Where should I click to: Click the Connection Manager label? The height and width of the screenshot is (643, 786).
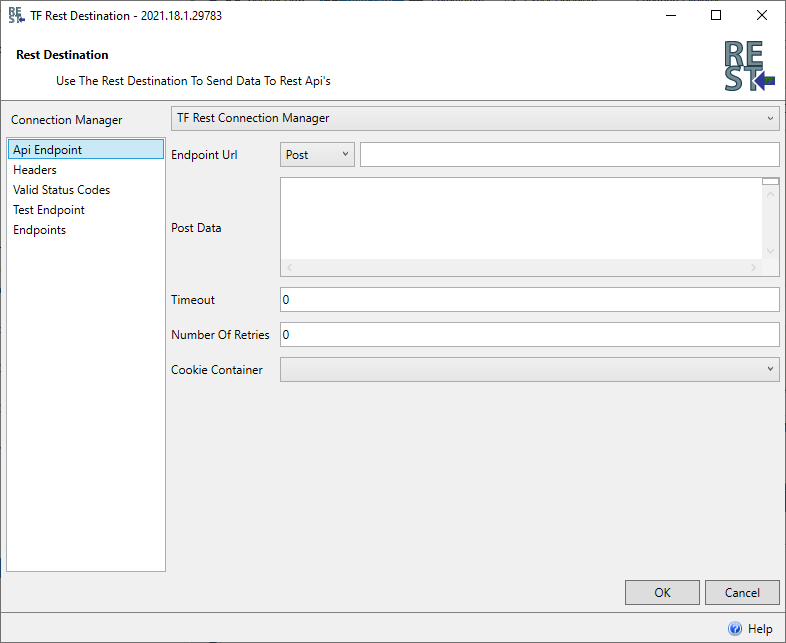(x=67, y=120)
